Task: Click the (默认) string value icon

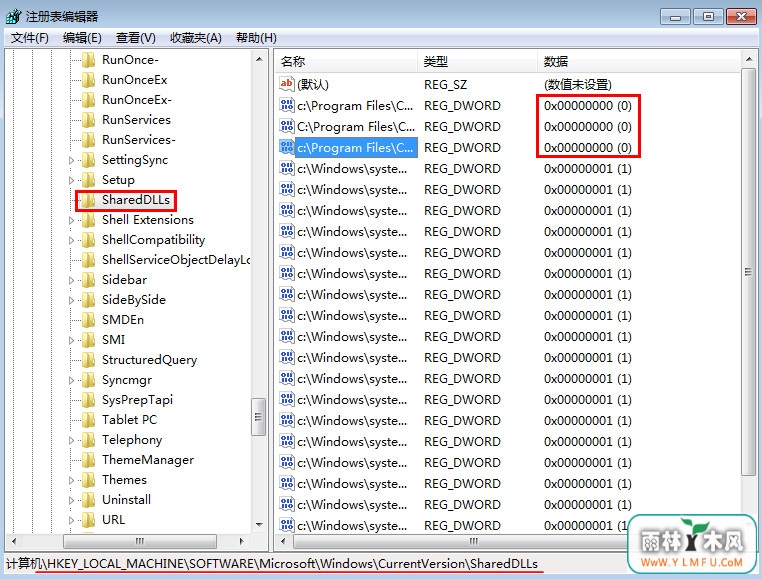Action: [x=287, y=84]
